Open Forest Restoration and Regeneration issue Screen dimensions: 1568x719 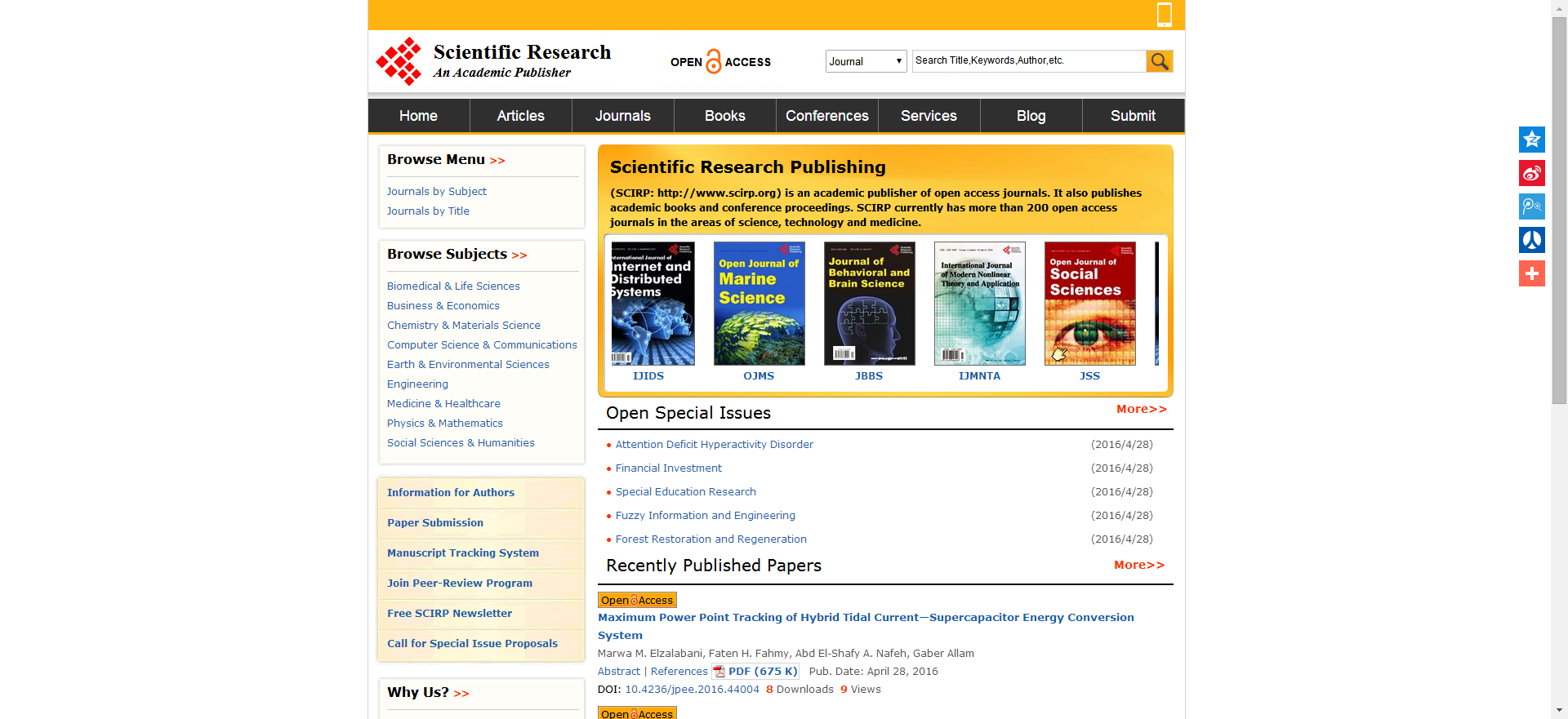[711, 539]
